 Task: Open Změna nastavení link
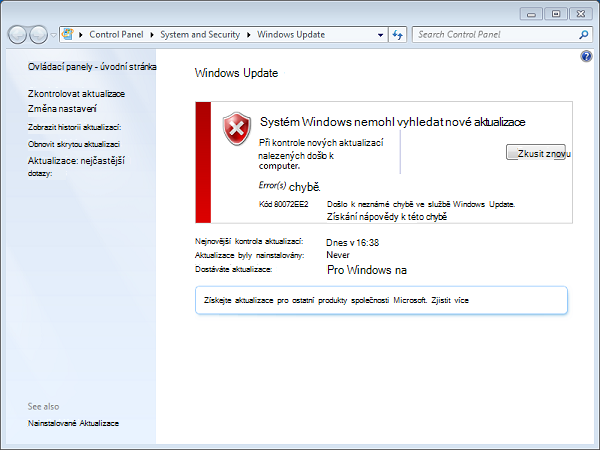coord(62,109)
